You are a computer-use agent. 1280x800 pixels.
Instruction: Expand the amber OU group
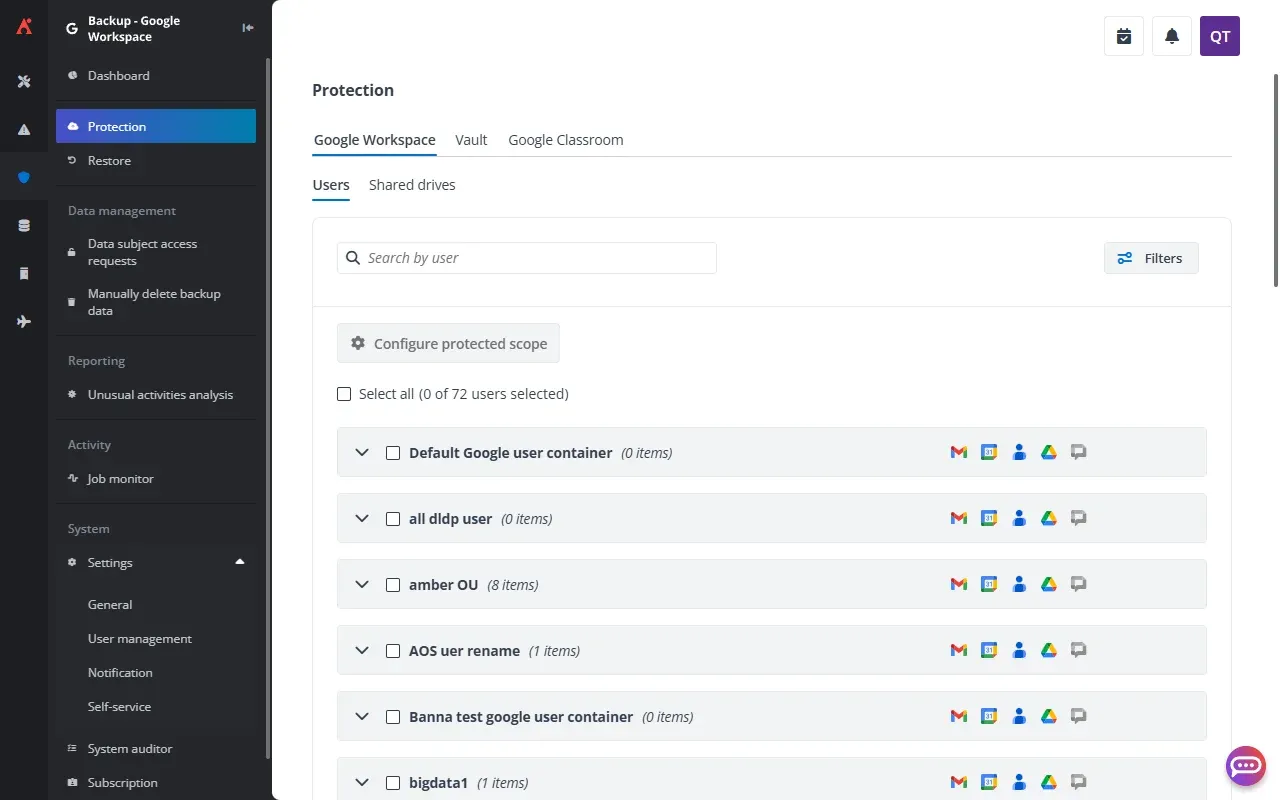[362, 585]
